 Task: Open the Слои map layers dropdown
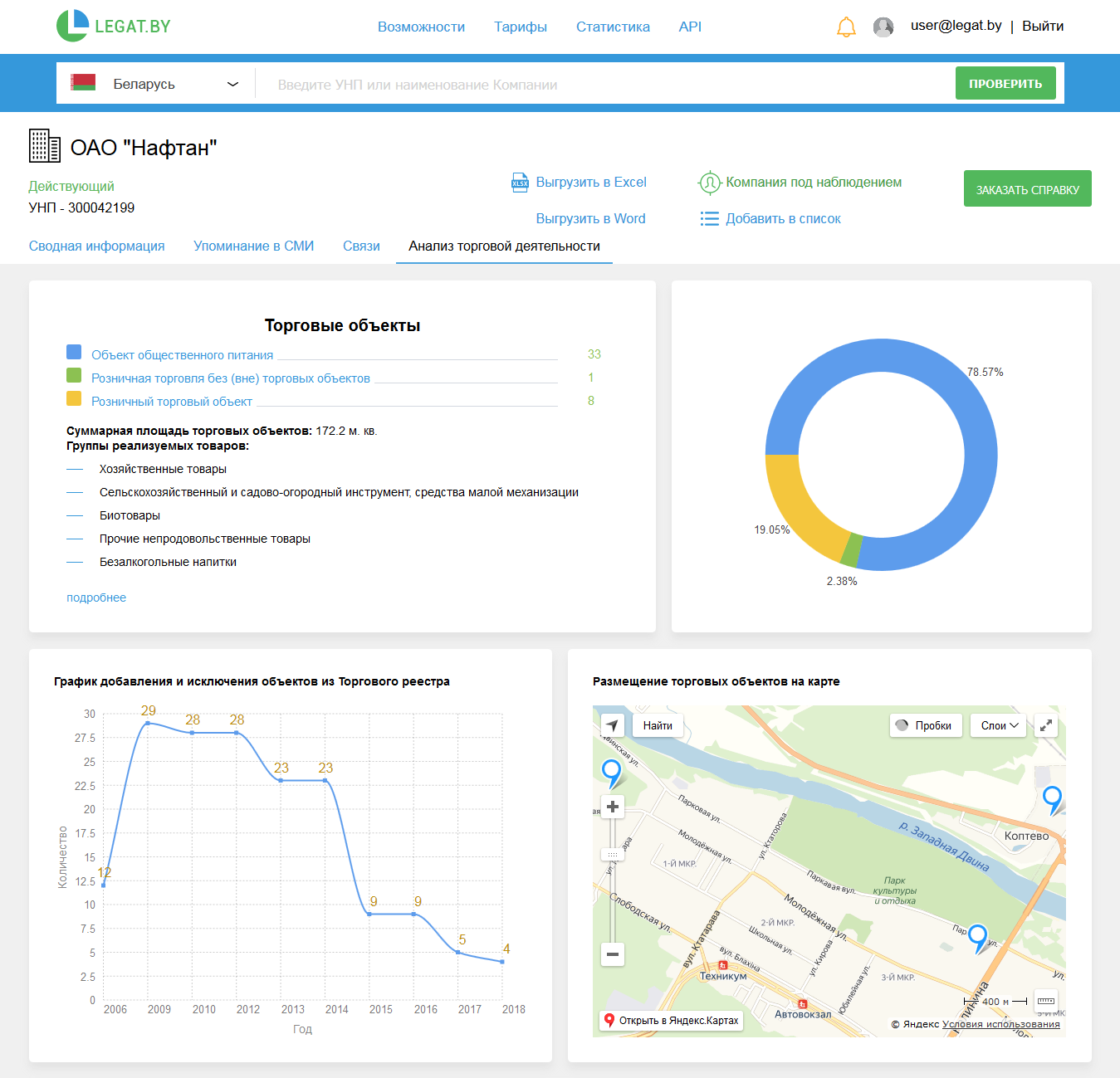pyautogui.click(x=999, y=725)
